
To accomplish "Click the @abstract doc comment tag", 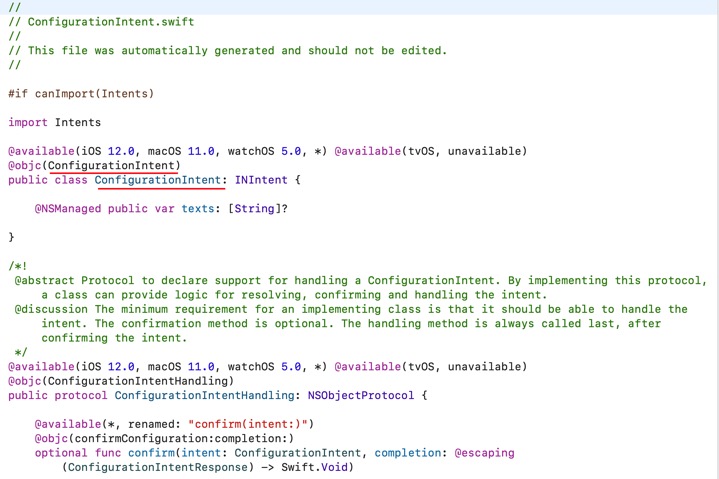I will point(47,281).
